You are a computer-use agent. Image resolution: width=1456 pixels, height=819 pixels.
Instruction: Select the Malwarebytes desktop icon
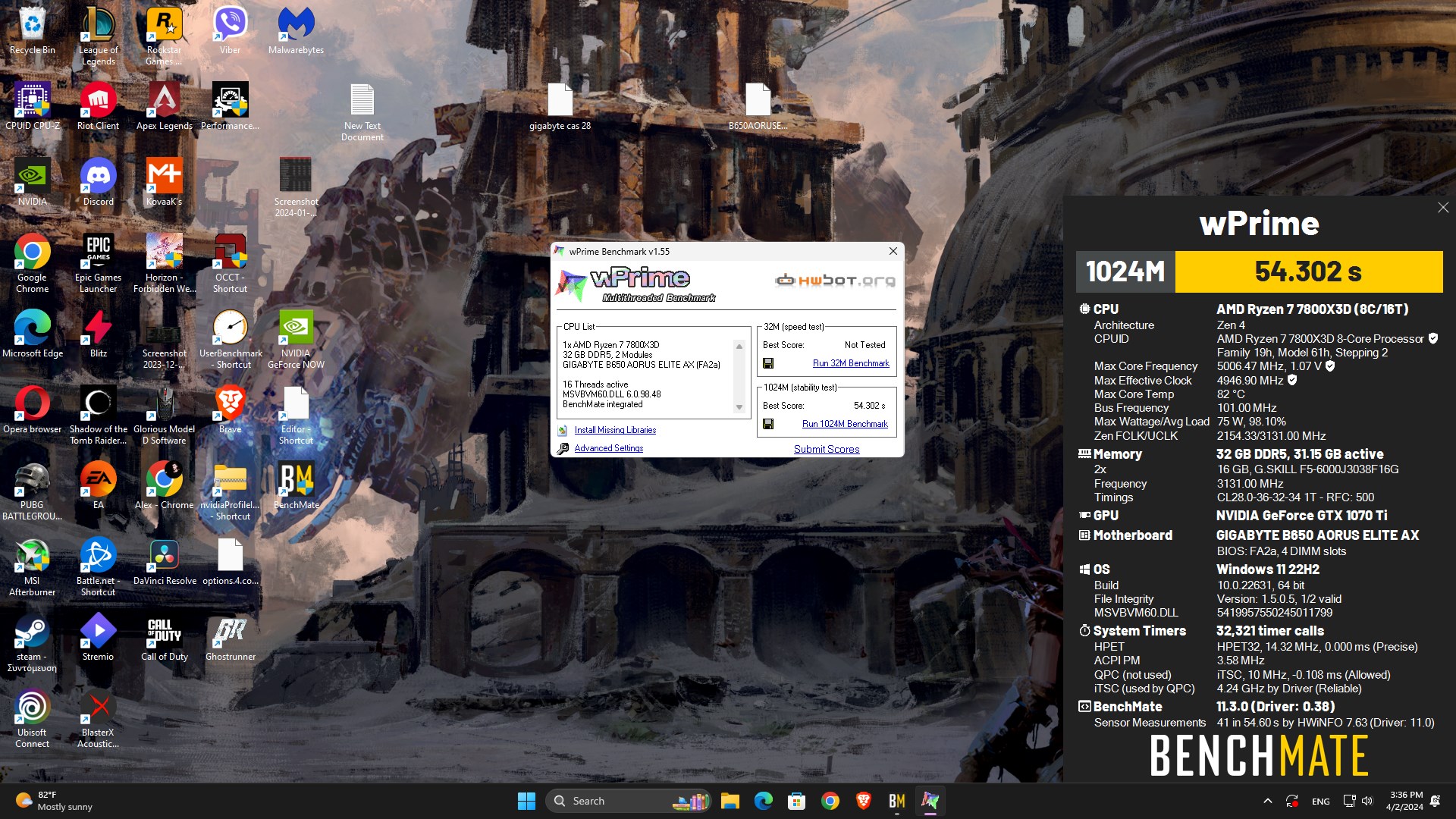coord(296,32)
